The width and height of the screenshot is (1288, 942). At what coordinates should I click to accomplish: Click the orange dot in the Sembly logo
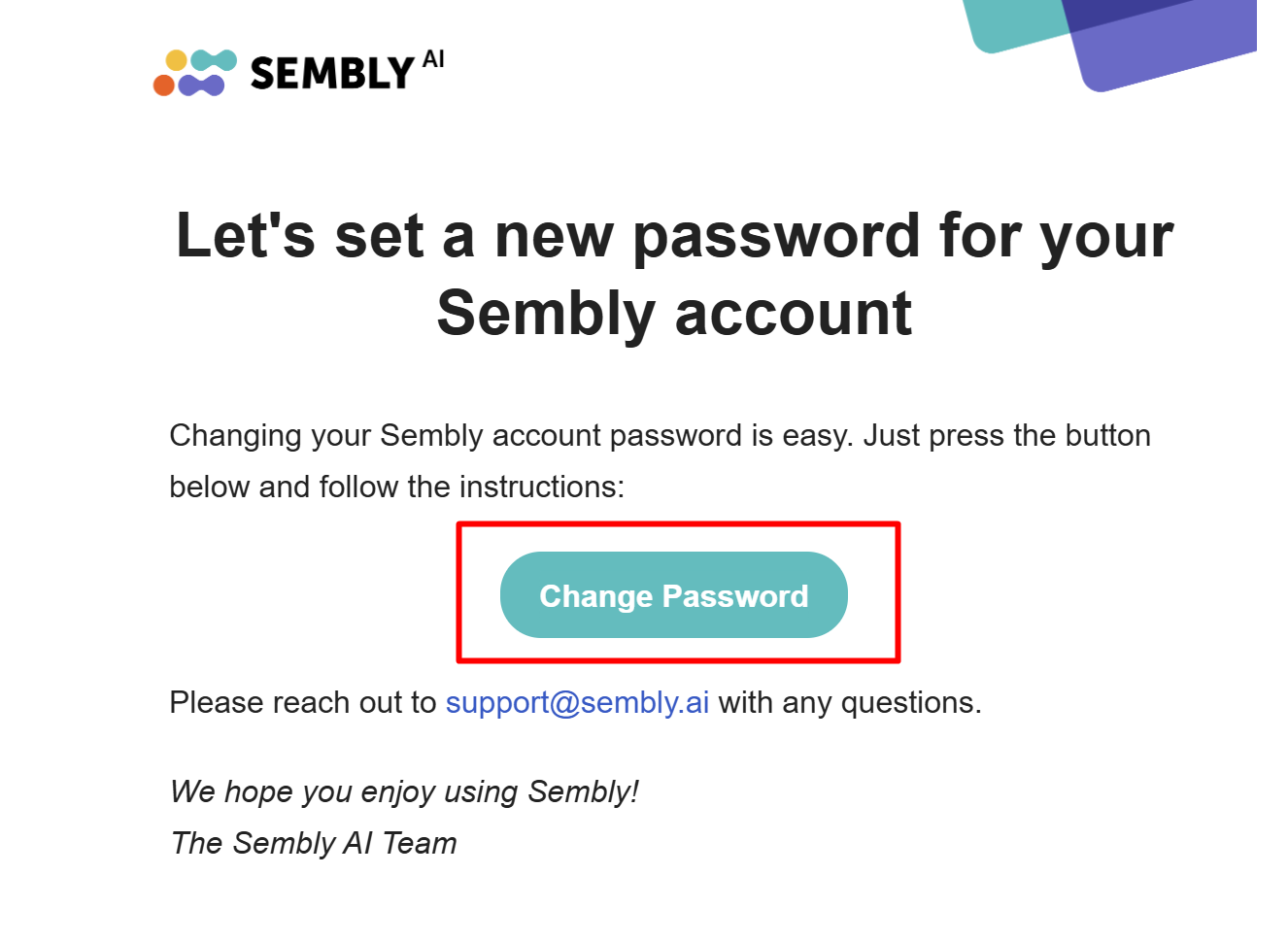(x=164, y=85)
